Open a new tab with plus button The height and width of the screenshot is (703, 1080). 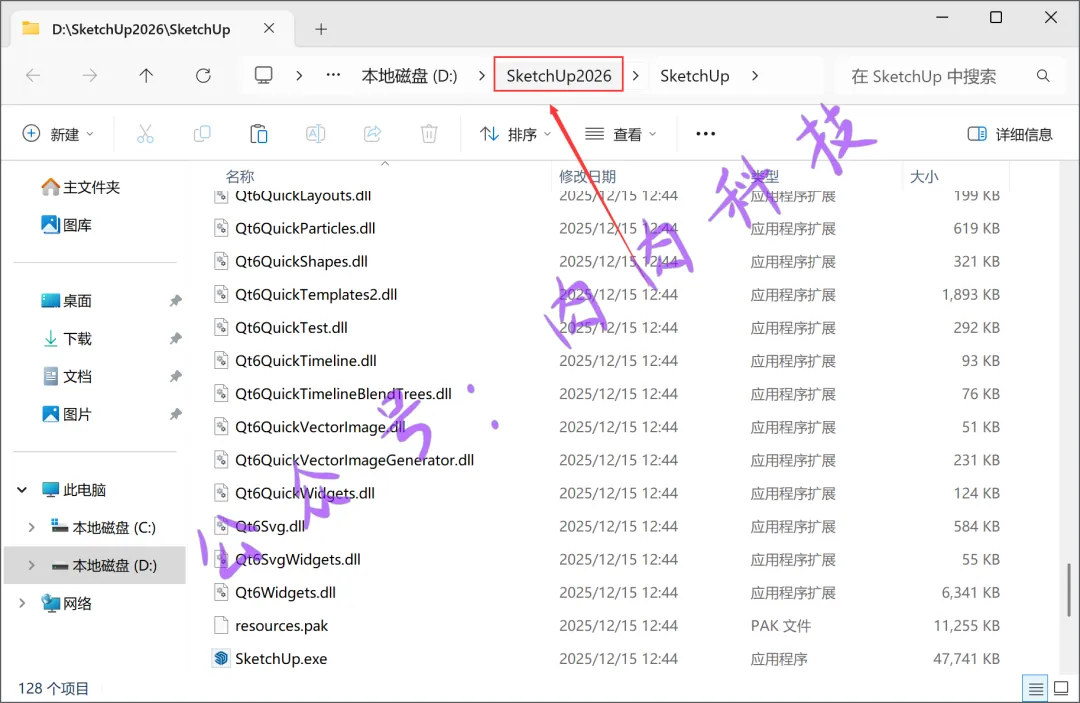tap(321, 29)
